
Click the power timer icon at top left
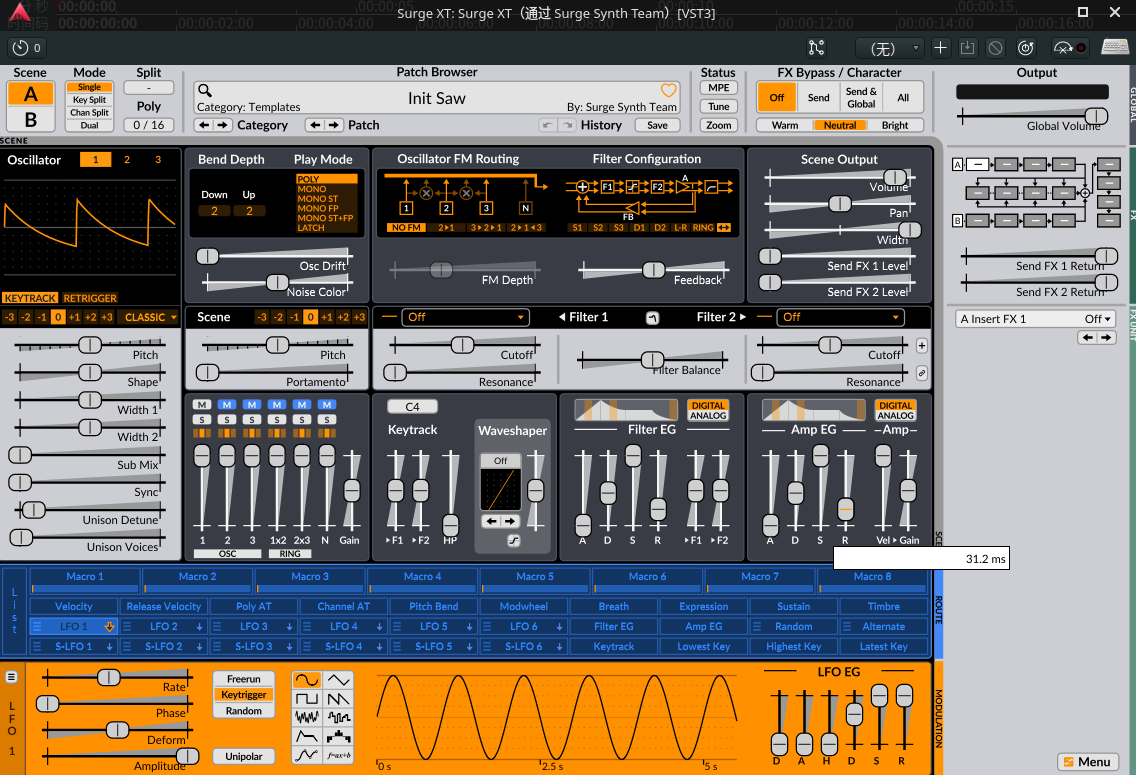[x=20, y=48]
